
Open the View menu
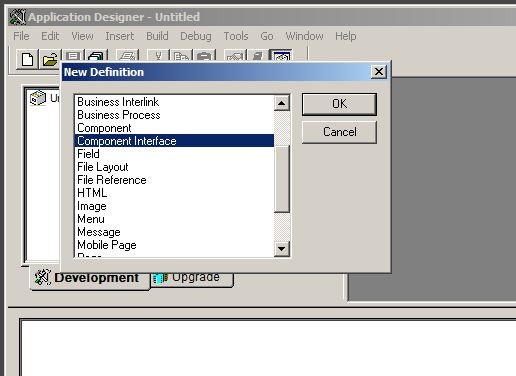point(82,36)
